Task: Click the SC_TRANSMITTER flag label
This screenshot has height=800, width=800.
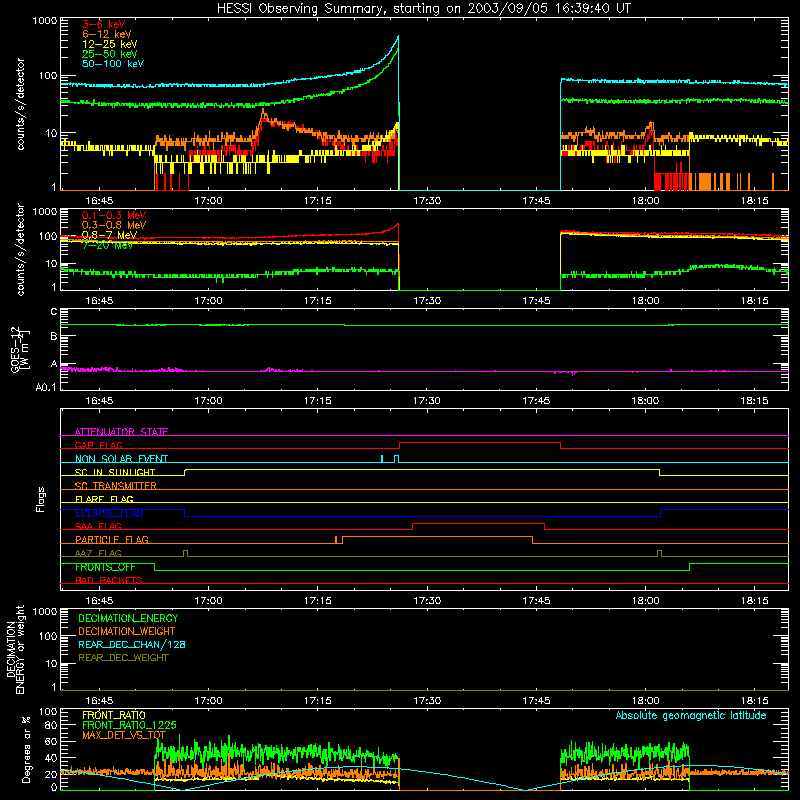Action: click(116, 485)
